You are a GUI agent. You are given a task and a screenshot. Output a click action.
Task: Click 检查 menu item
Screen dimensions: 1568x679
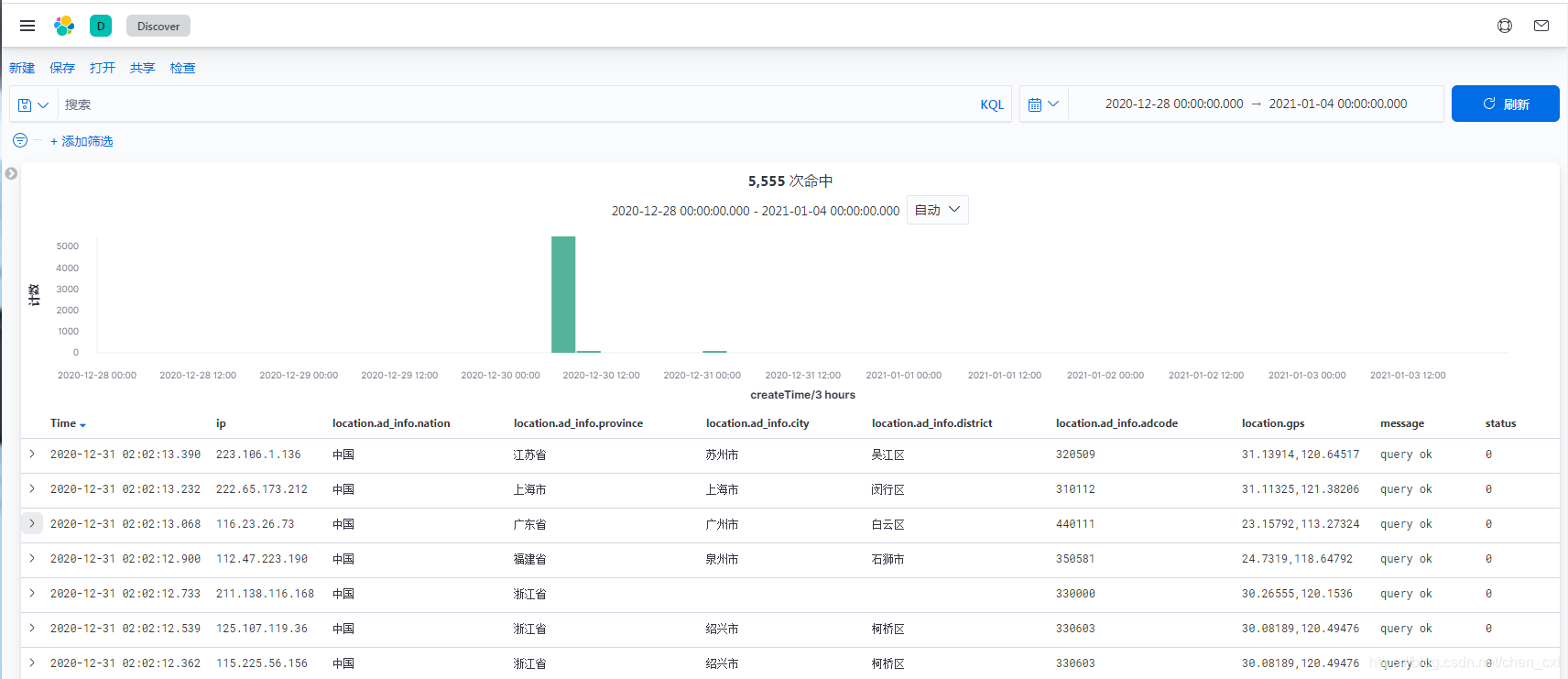[x=183, y=68]
